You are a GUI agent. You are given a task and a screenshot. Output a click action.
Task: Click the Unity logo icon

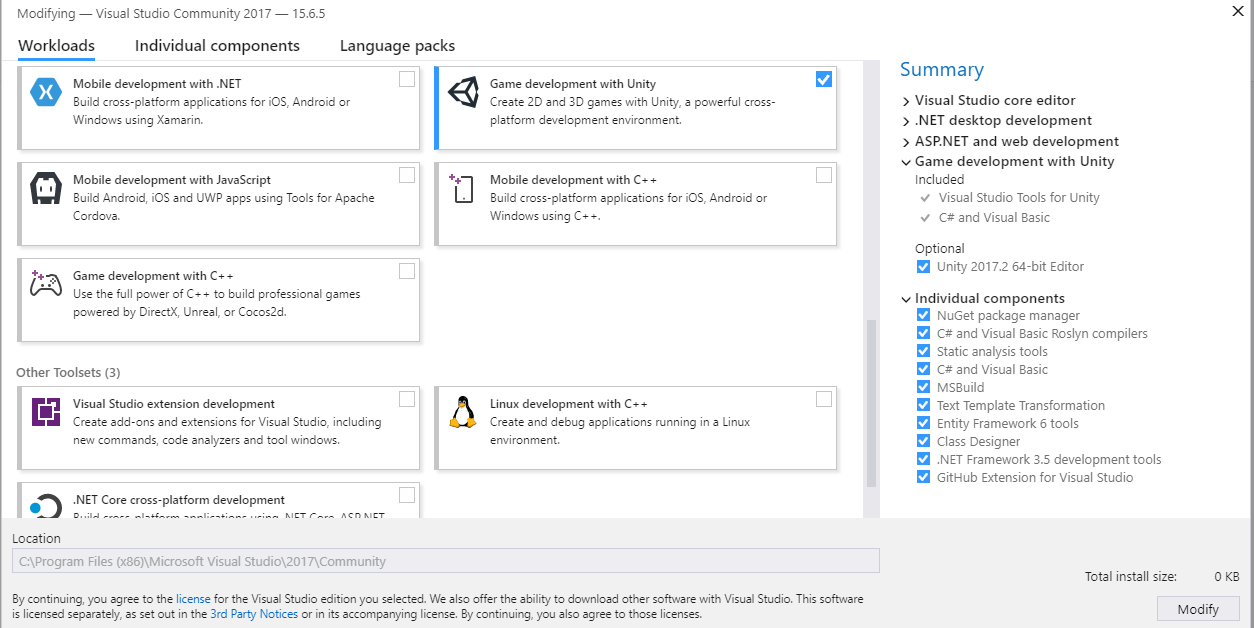(x=463, y=92)
